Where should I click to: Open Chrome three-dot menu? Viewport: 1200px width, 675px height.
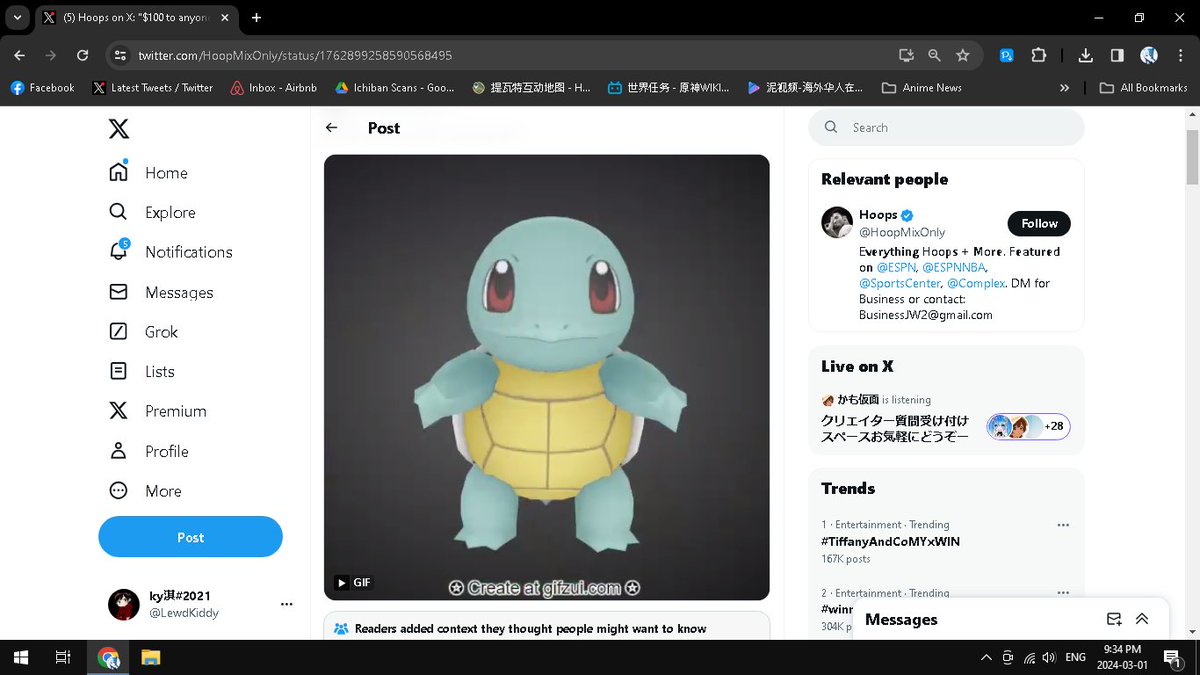(x=1180, y=55)
